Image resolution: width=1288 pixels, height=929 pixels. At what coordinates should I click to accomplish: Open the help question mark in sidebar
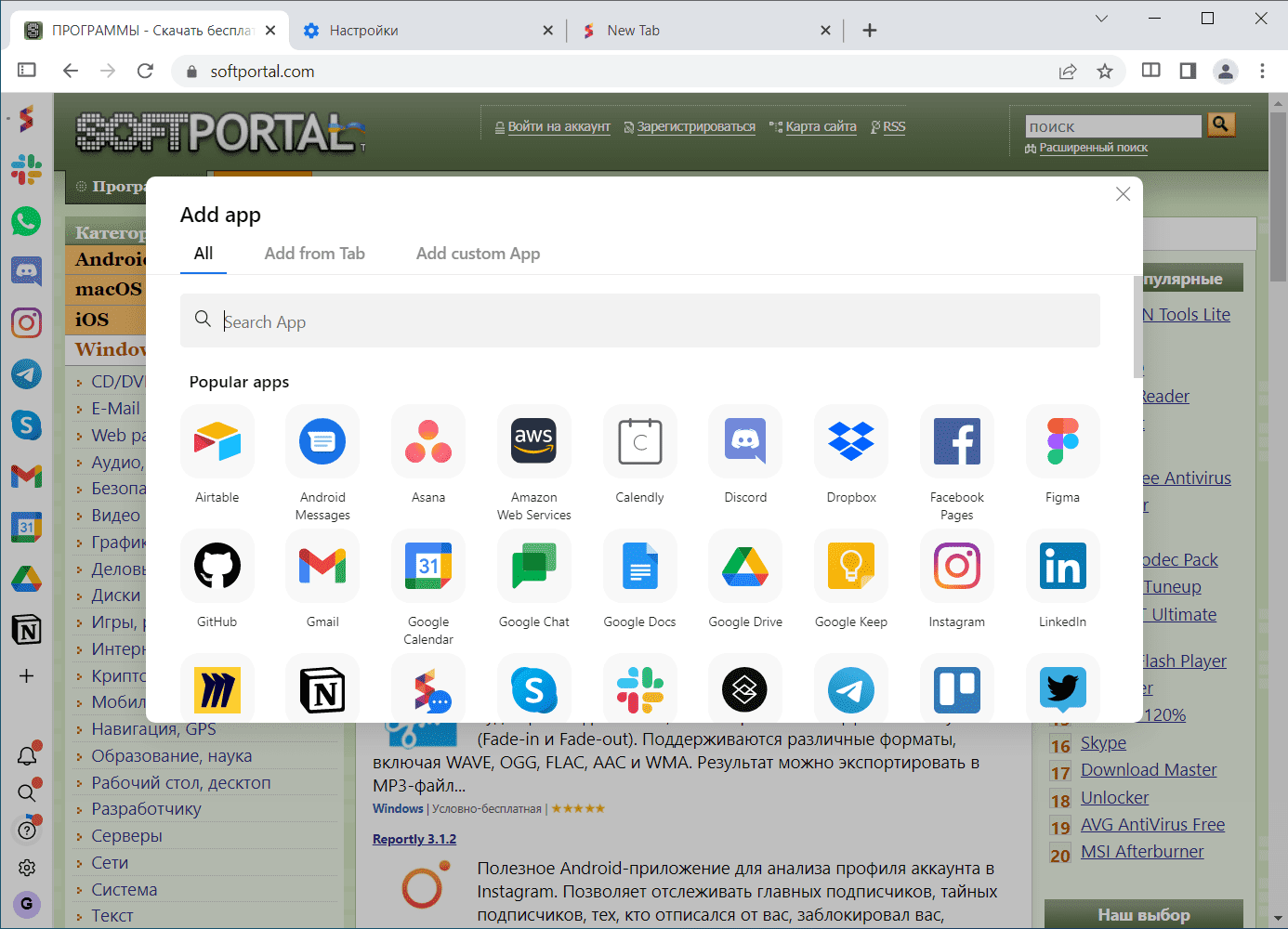click(28, 829)
